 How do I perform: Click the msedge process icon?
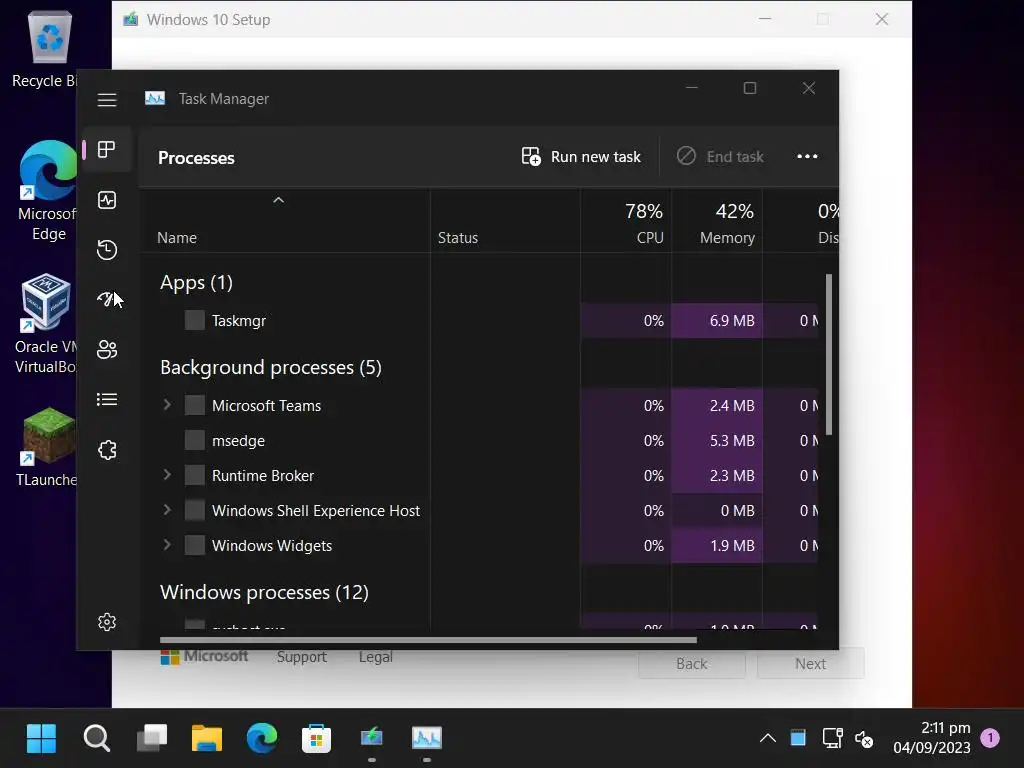coord(195,440)
